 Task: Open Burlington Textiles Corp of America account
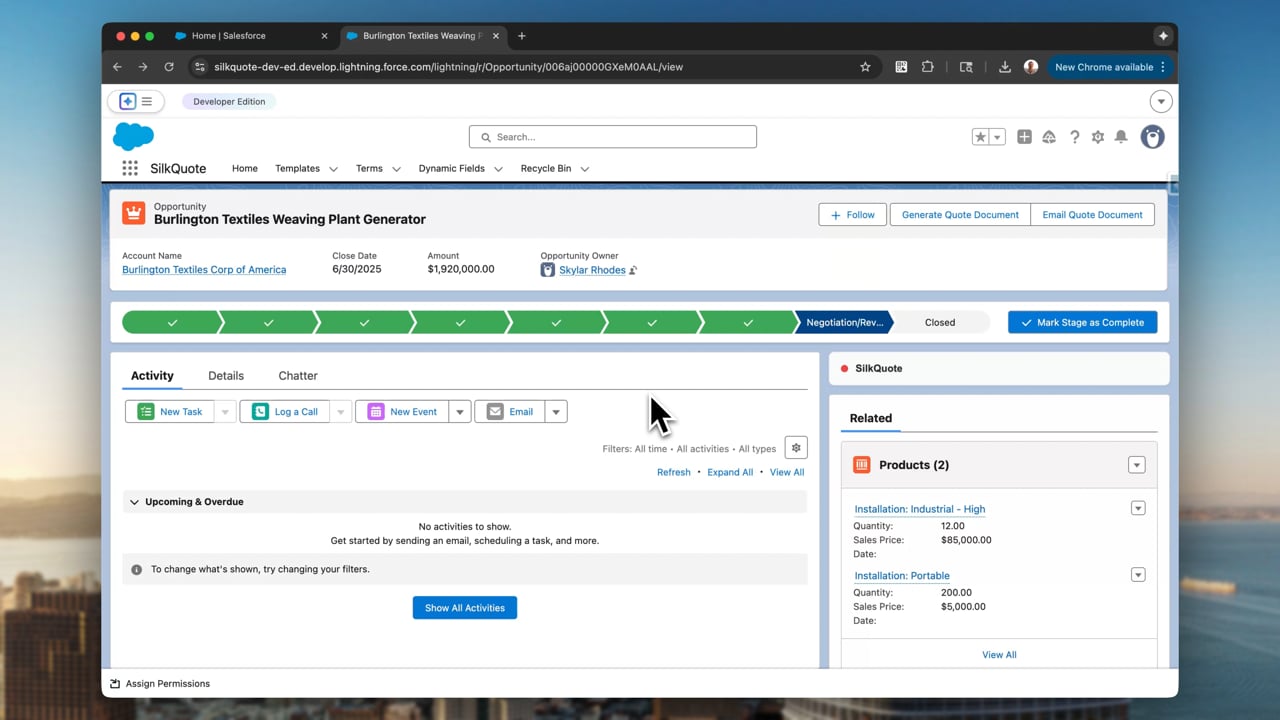point(204,270)
